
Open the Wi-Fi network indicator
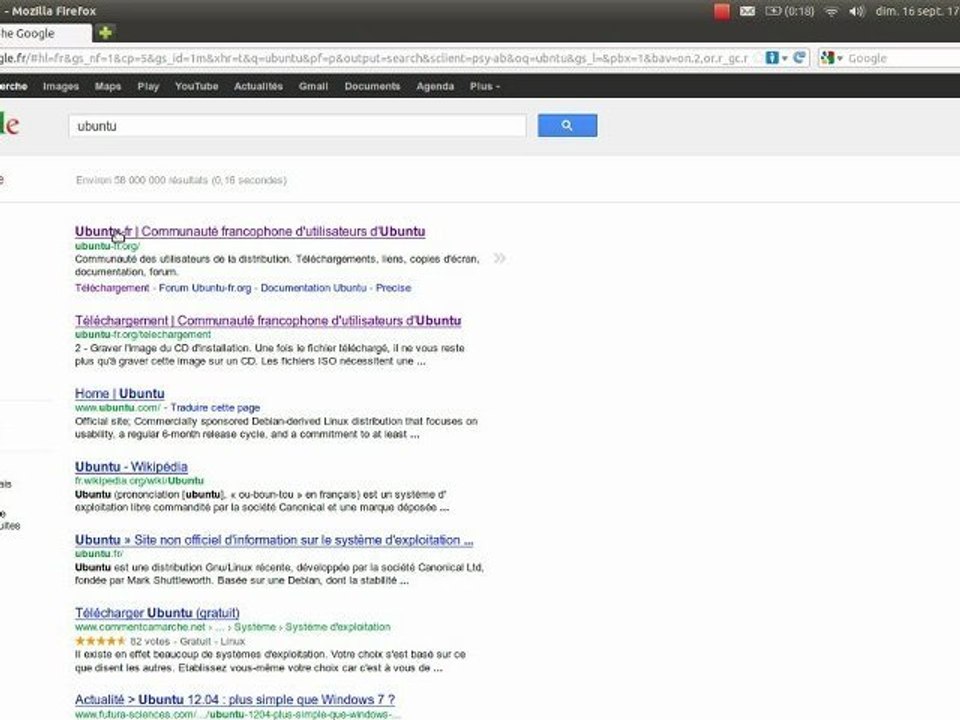(831, 11)
